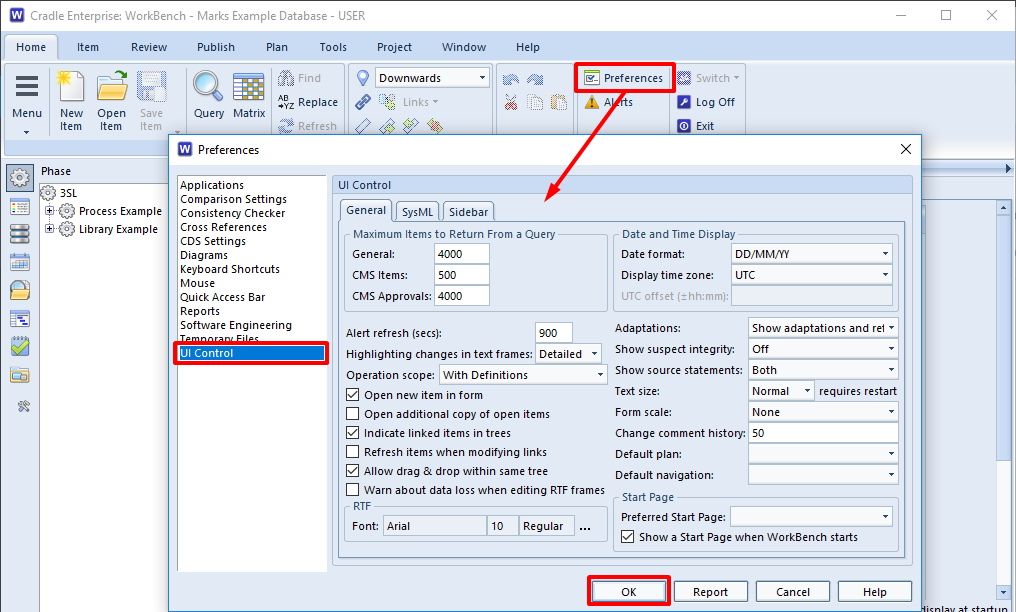Toggle Allow drag & drop within same tree
This screenshot has height=612, width=1016.
click(352, 470)
